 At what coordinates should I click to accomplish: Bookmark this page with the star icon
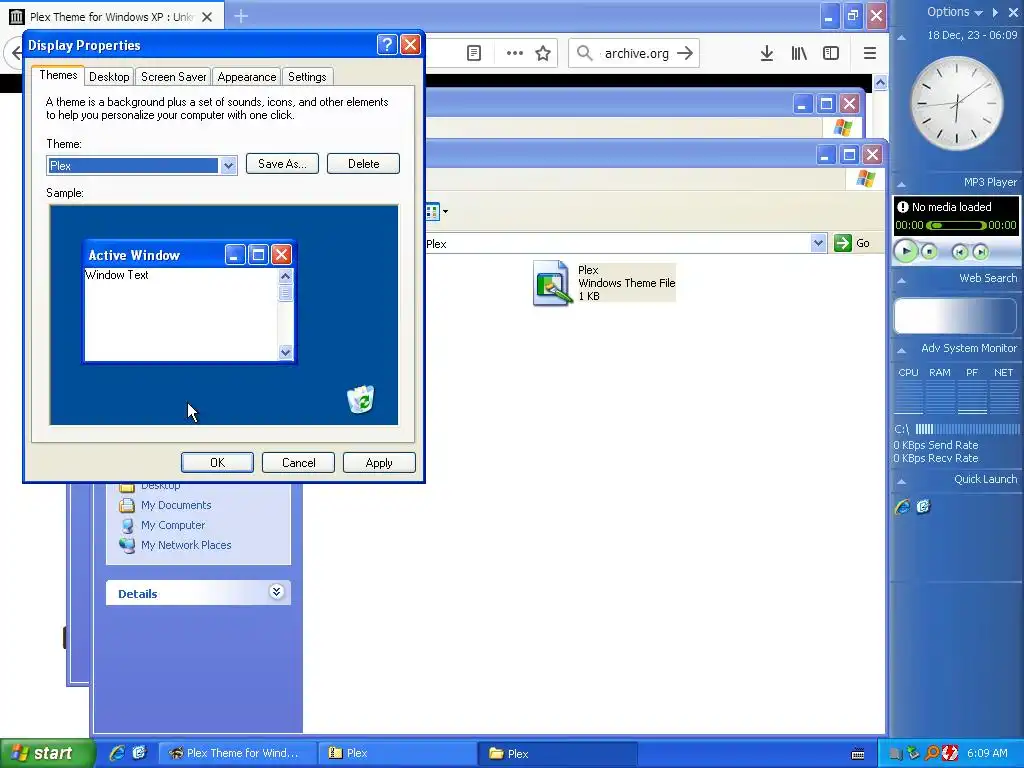click(x=543, y=53)
